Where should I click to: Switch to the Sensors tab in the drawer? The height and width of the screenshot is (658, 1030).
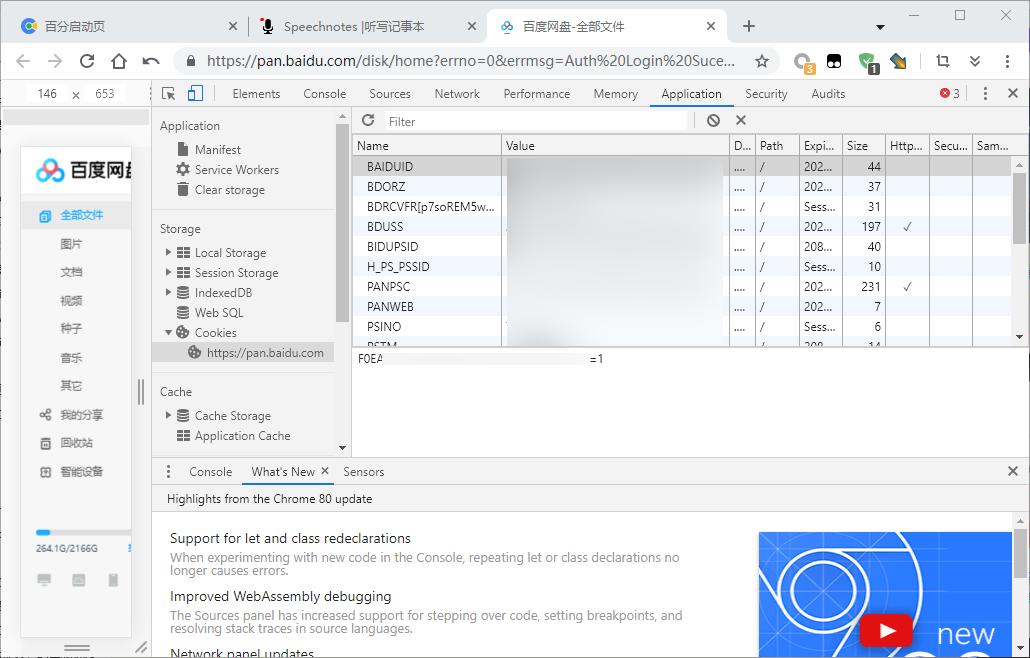pyautogui.click(x=363, y=471)
